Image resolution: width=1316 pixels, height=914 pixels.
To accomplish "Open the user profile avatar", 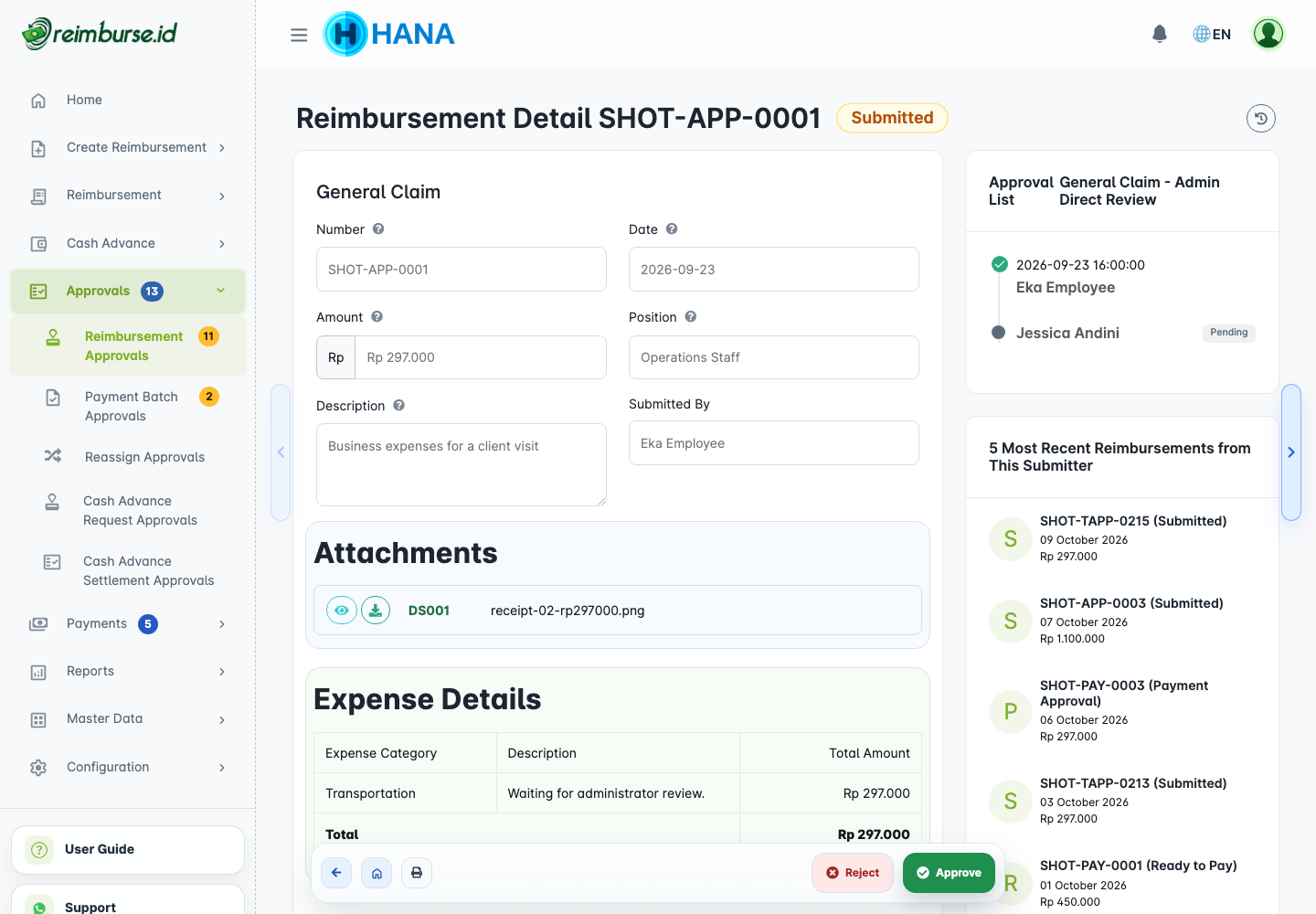I will tap(1268, 34).
